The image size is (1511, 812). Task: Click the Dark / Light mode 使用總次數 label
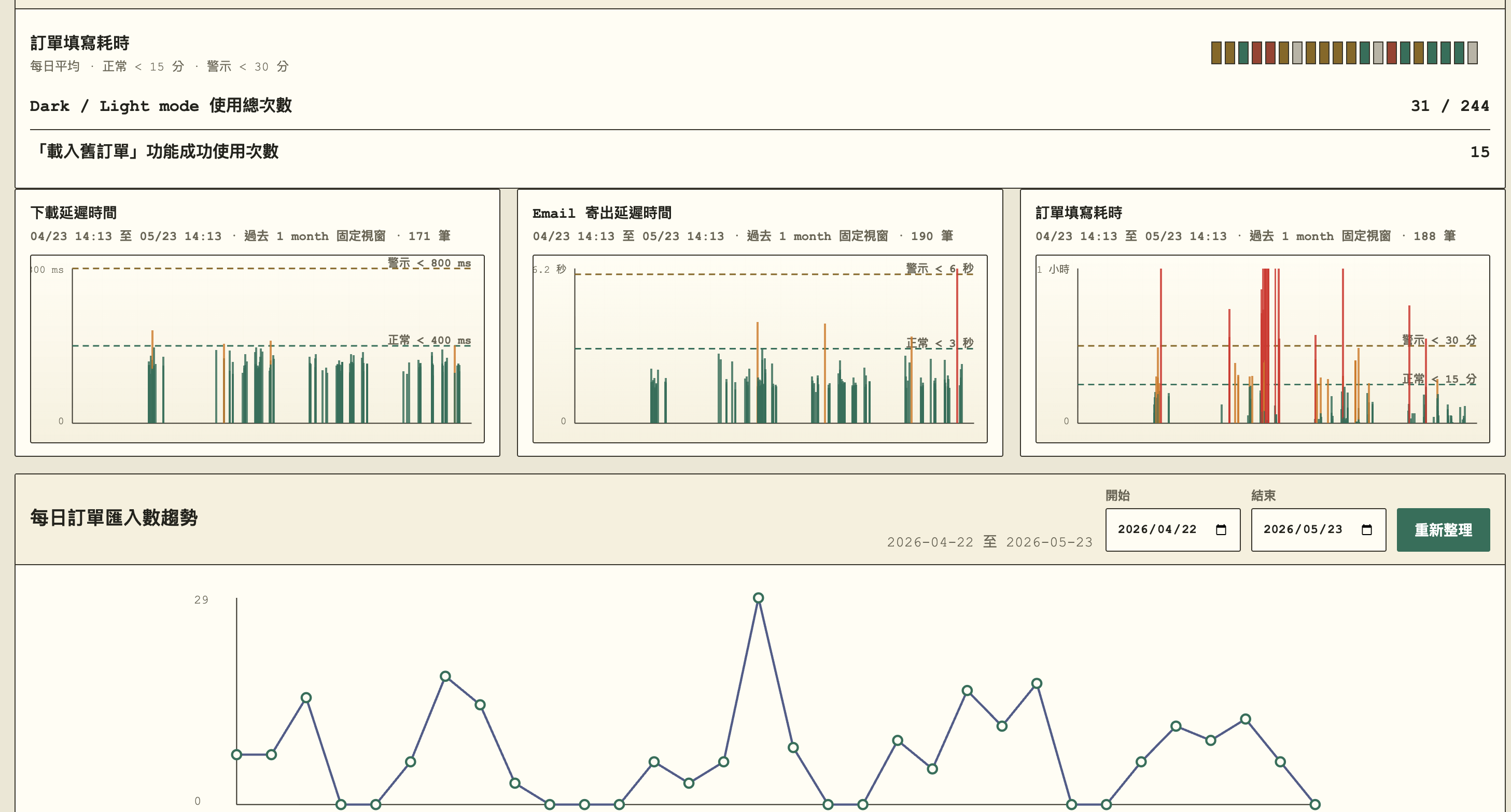tap(161, 106)
